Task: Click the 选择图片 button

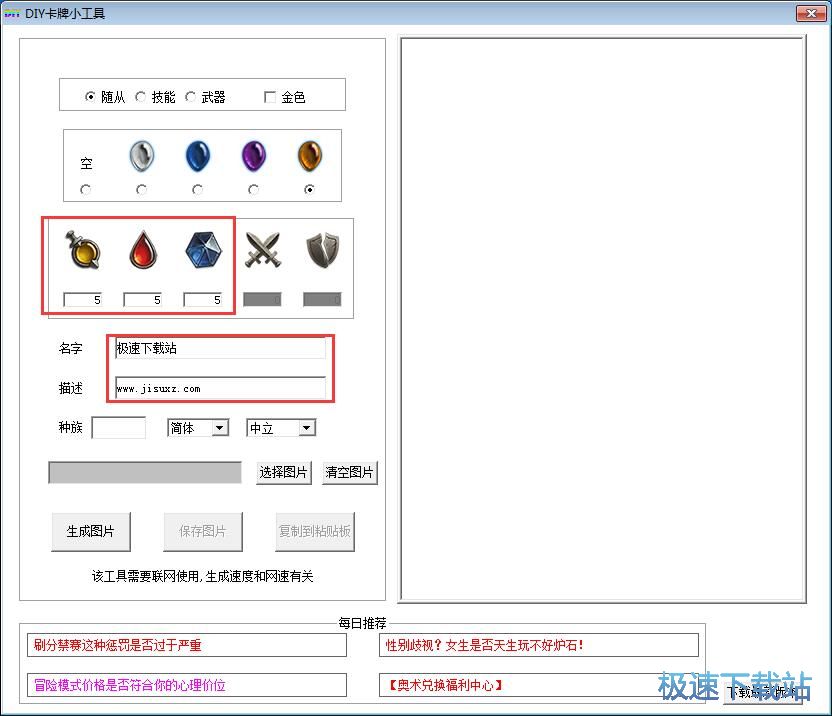Action: [283, 472]
